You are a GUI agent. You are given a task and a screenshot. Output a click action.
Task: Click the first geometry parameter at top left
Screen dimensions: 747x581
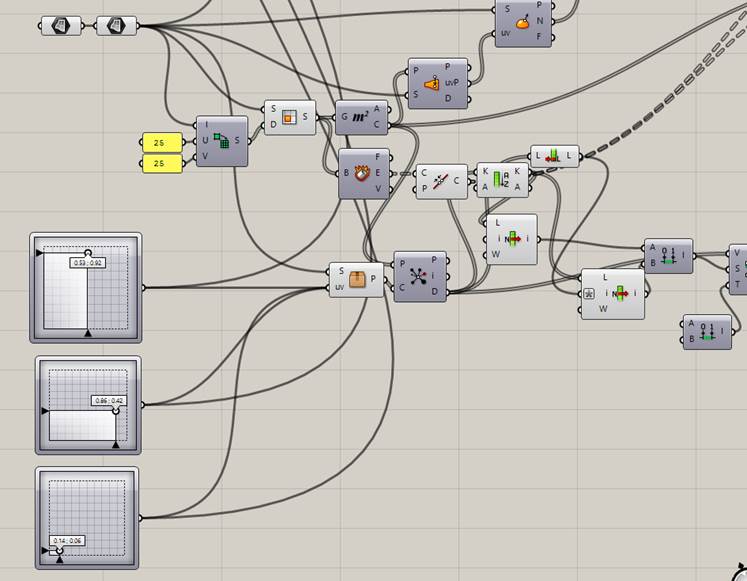tap(60, 25)
